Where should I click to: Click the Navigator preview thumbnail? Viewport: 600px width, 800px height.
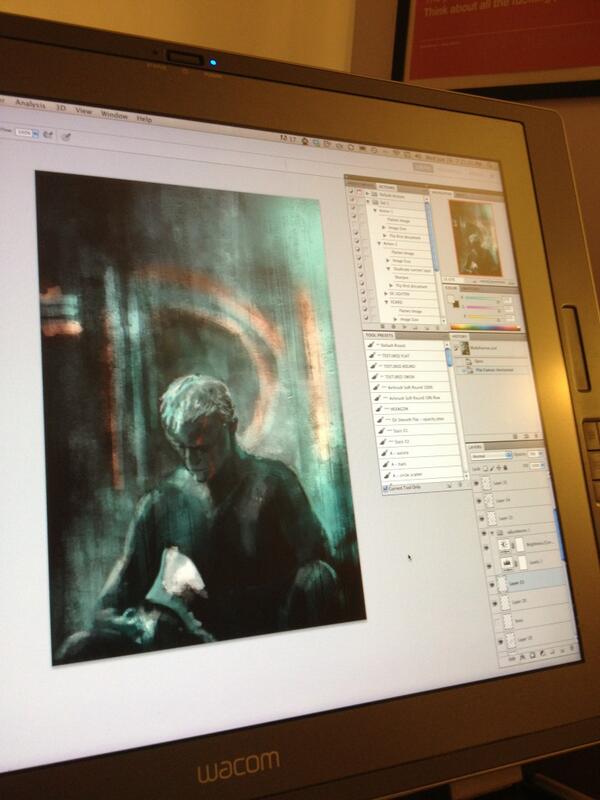(474, 238)
